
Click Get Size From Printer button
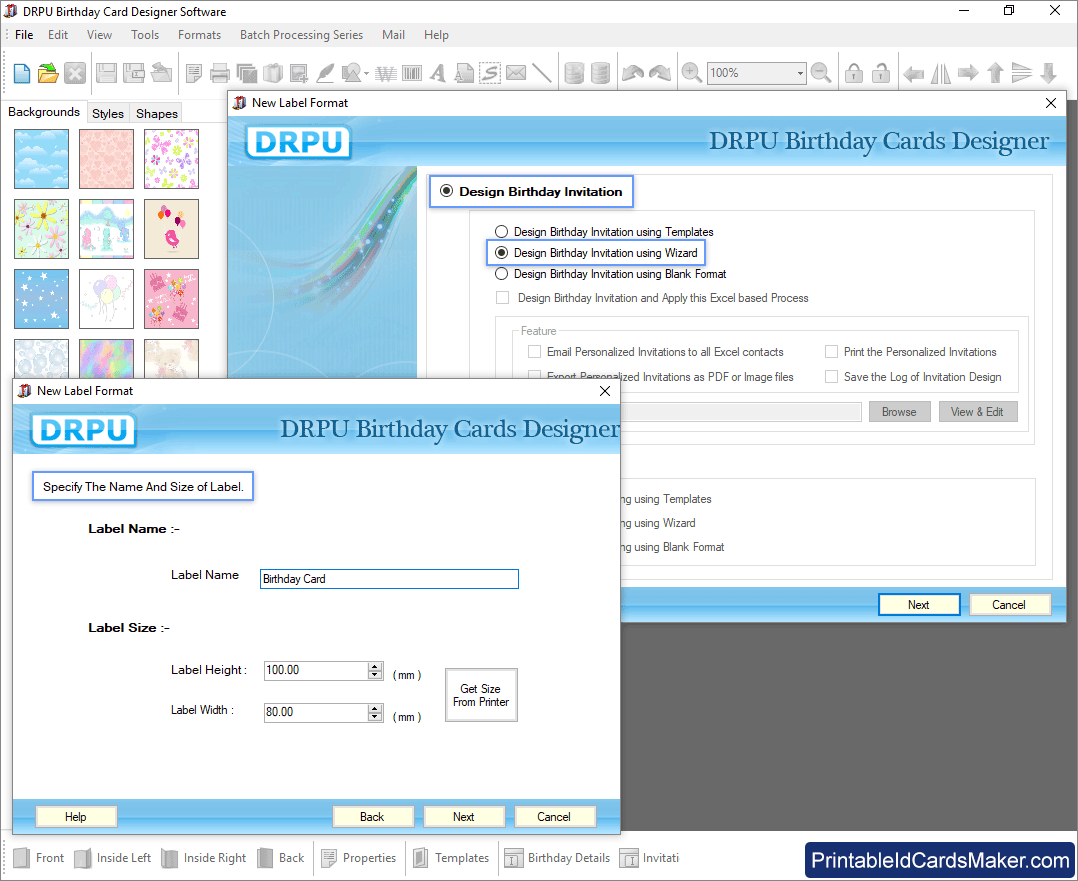pyautogui.click(x=481, y=695)
